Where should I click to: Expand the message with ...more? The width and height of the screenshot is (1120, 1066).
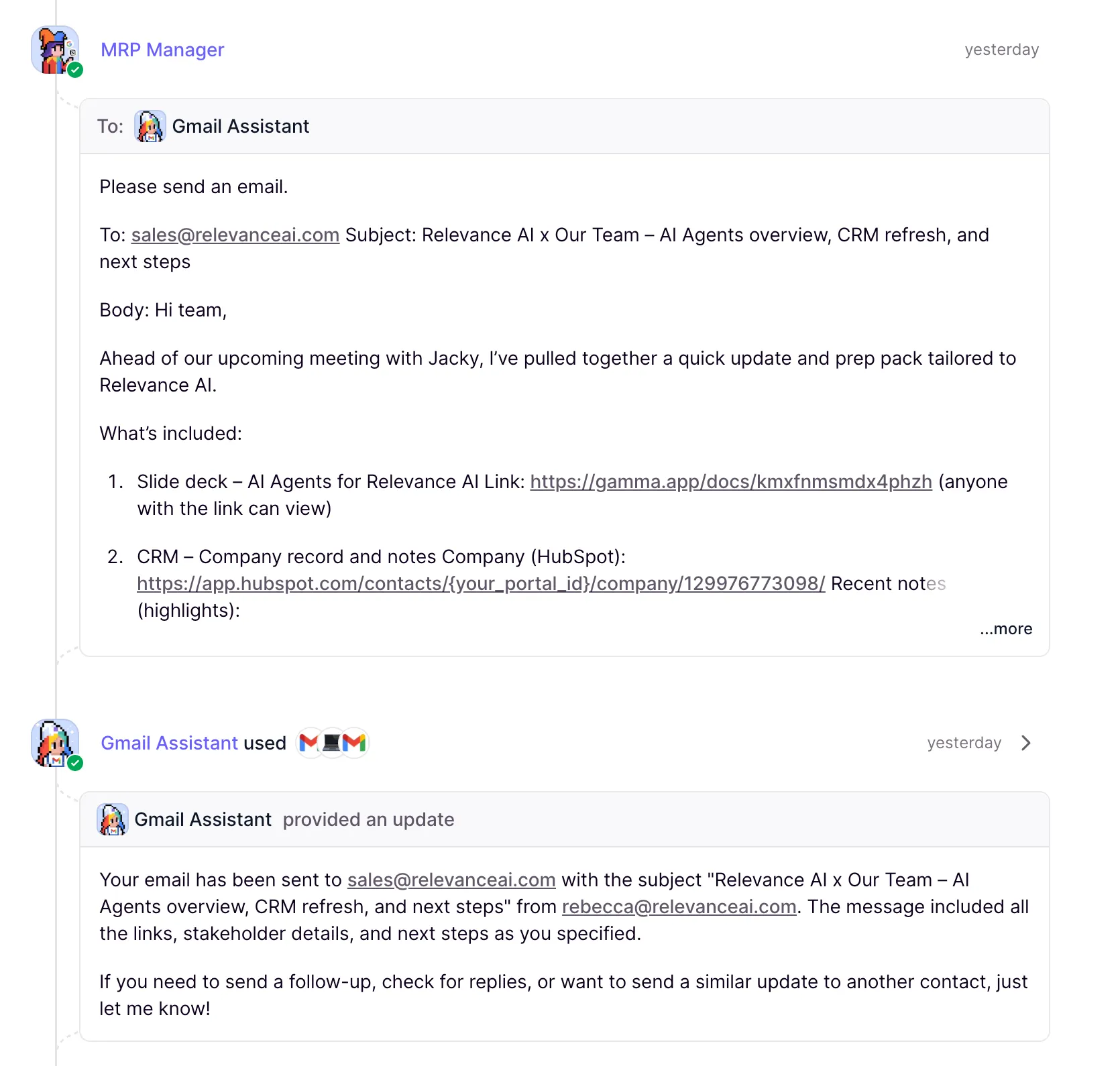pyautogui.click(x=1005, y=629)
